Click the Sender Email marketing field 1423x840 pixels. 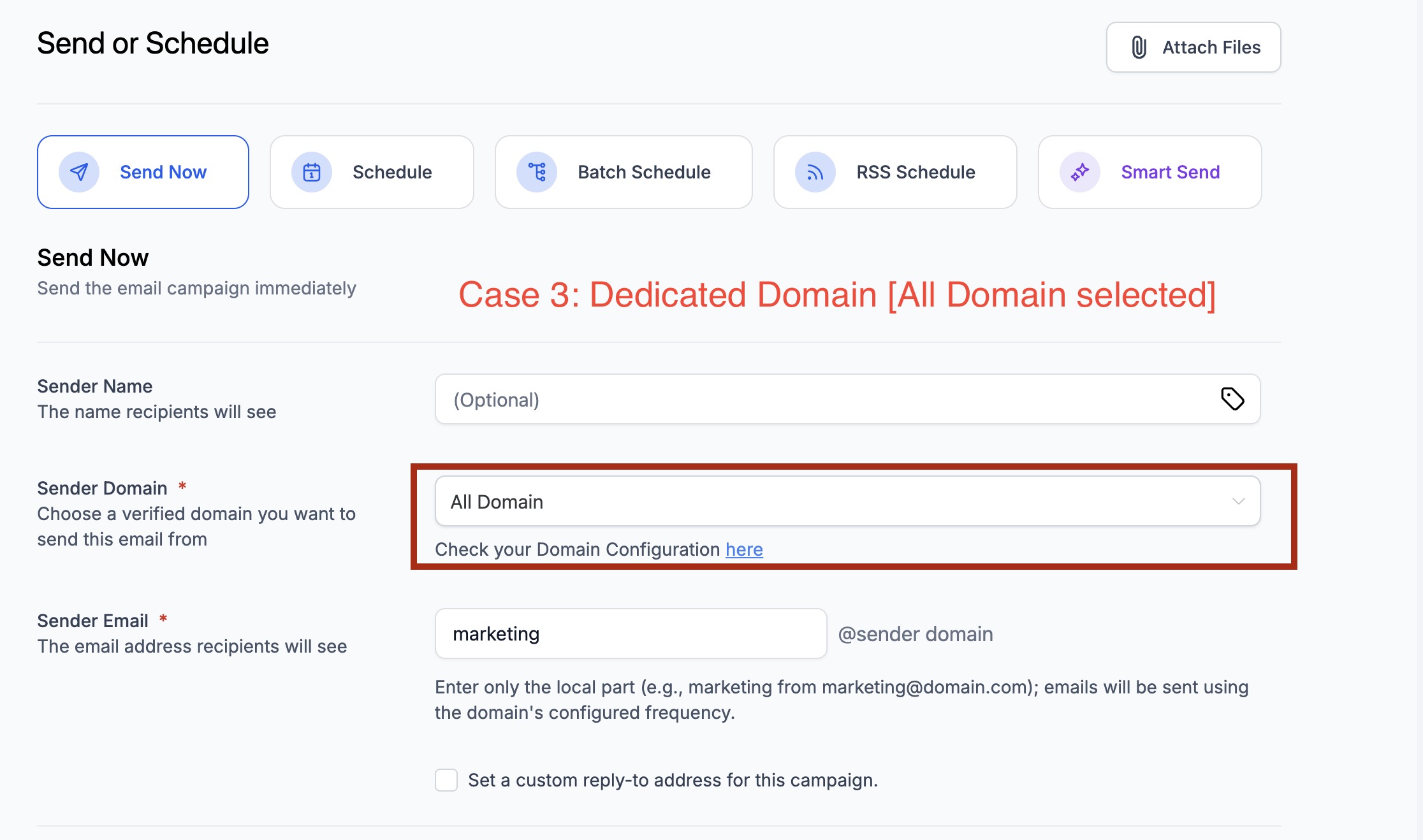point(630,634)
